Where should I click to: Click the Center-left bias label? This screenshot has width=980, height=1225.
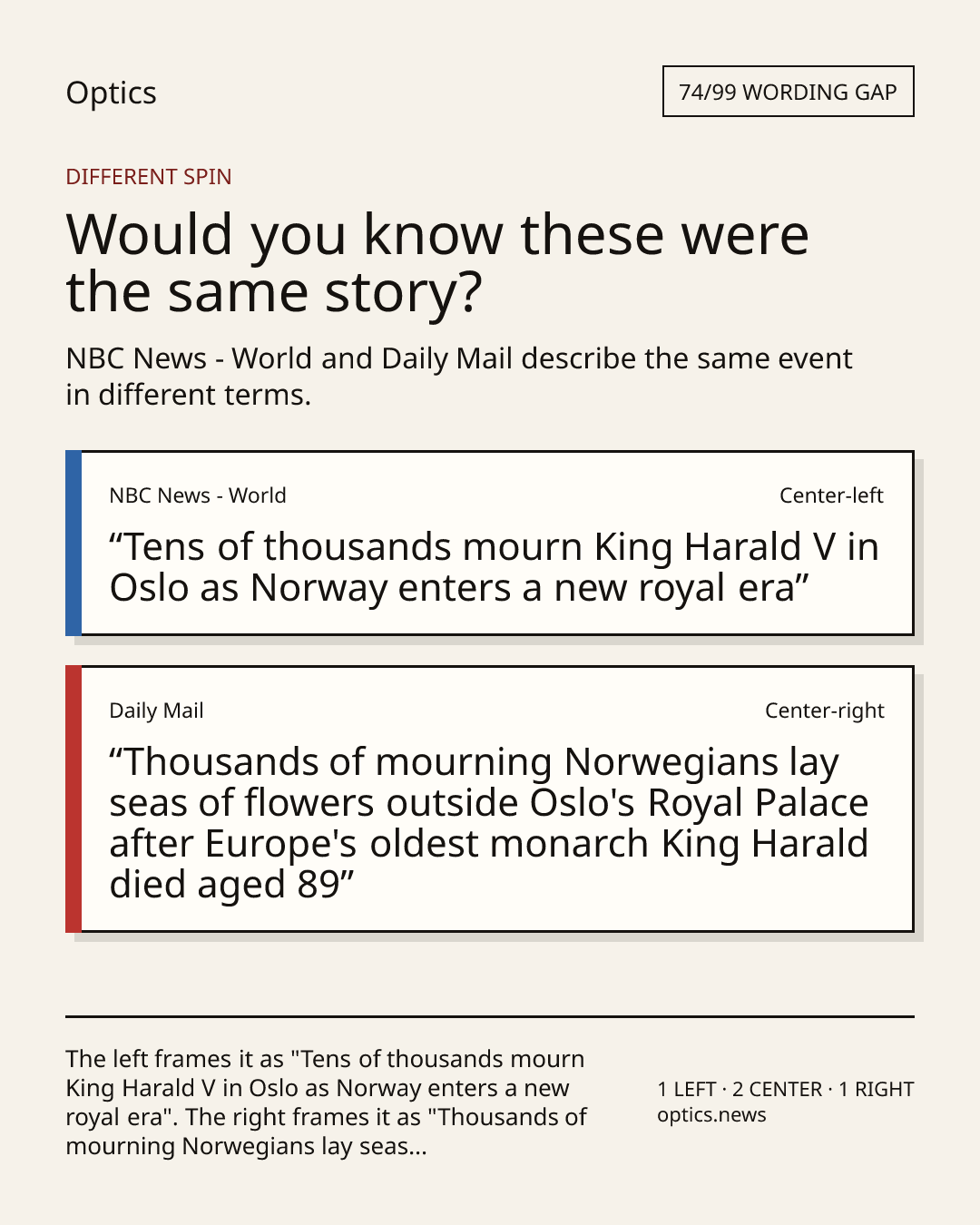pos(831,495)
